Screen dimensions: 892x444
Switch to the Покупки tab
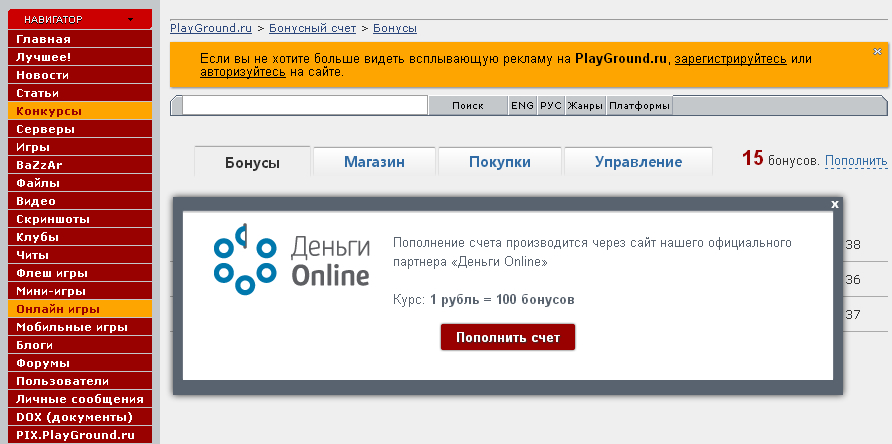coord(500,162)
